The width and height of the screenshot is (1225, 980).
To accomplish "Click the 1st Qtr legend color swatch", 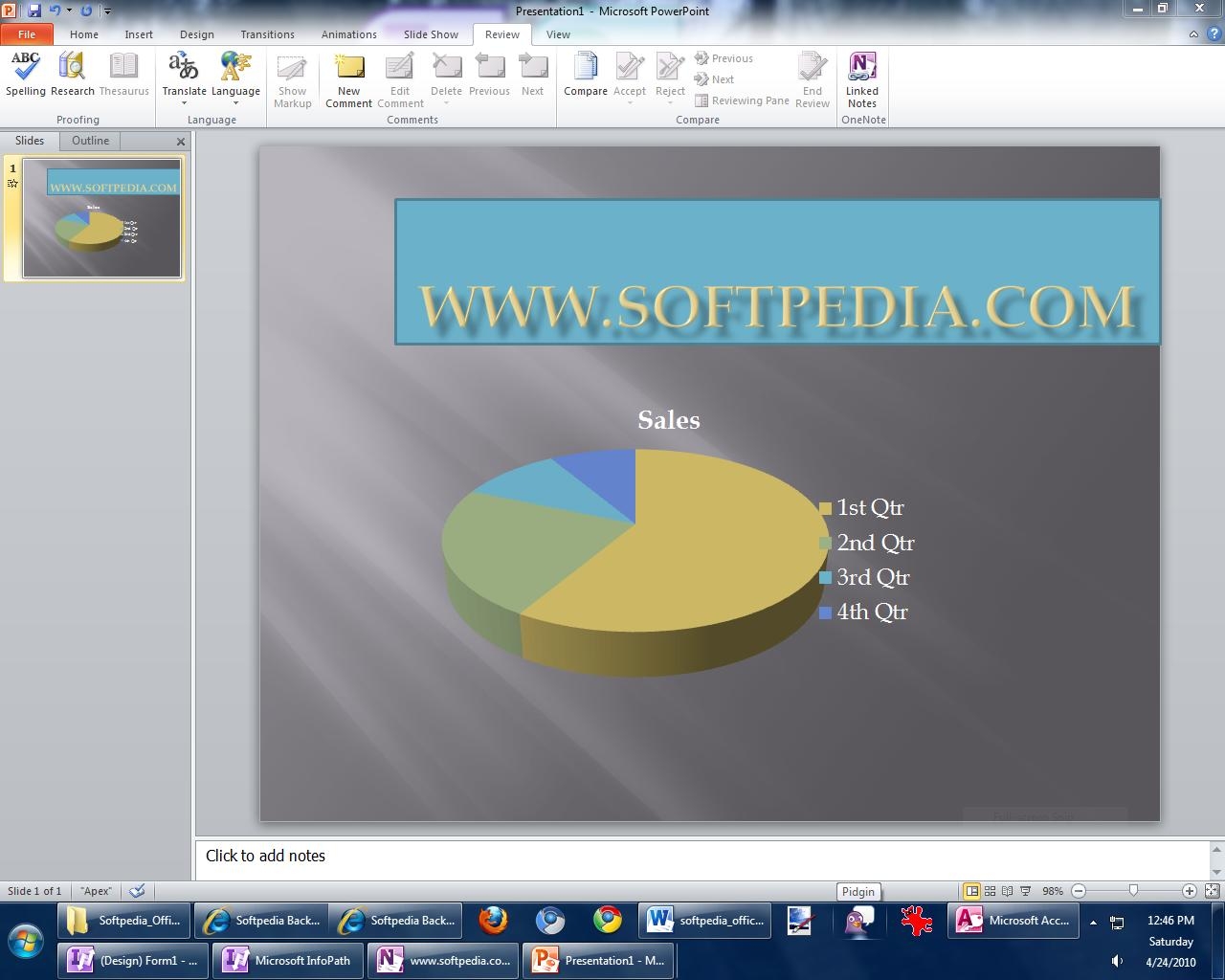I will click(x=825, y=508).
